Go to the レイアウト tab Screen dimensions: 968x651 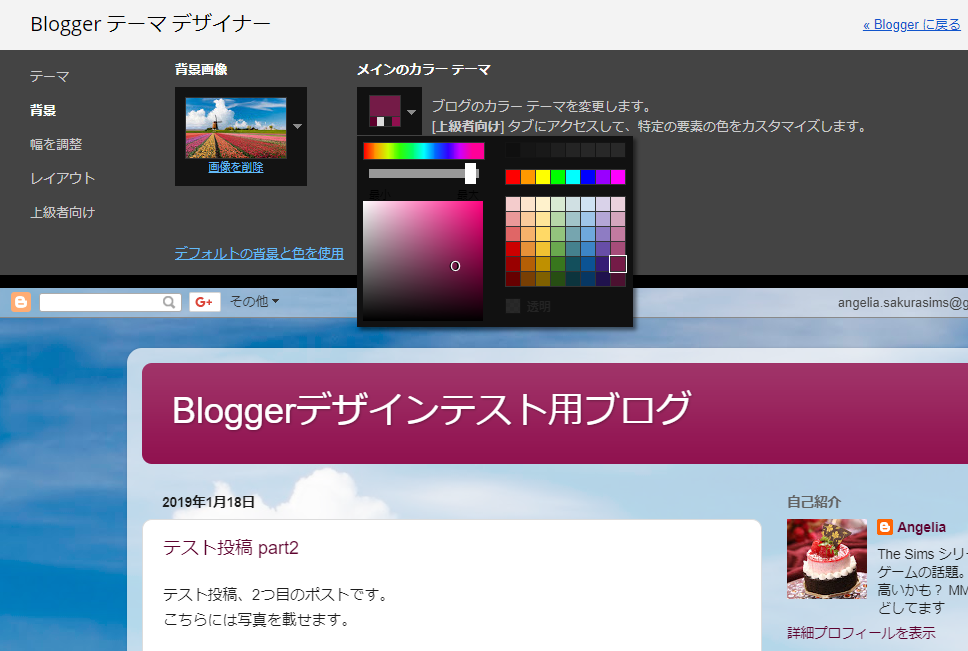coord(62,178)
